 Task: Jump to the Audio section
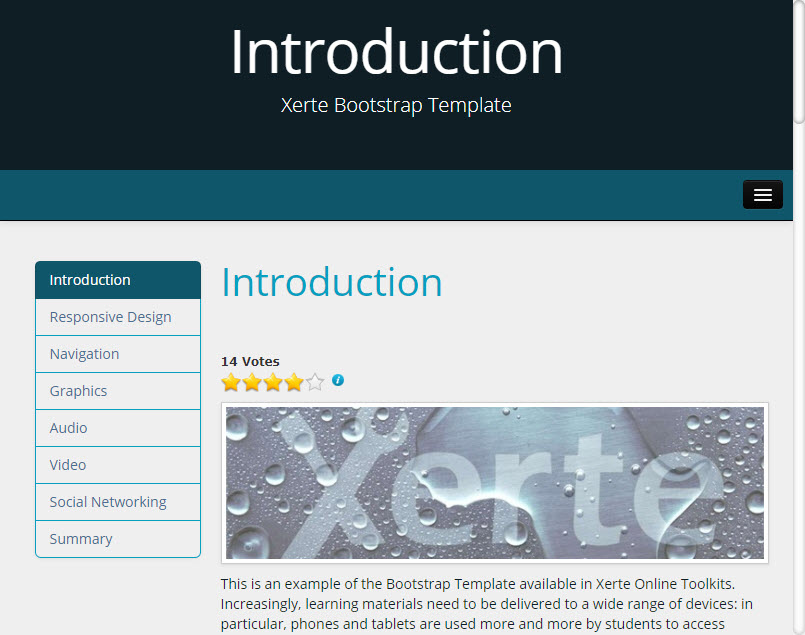[x=118, y=428]
